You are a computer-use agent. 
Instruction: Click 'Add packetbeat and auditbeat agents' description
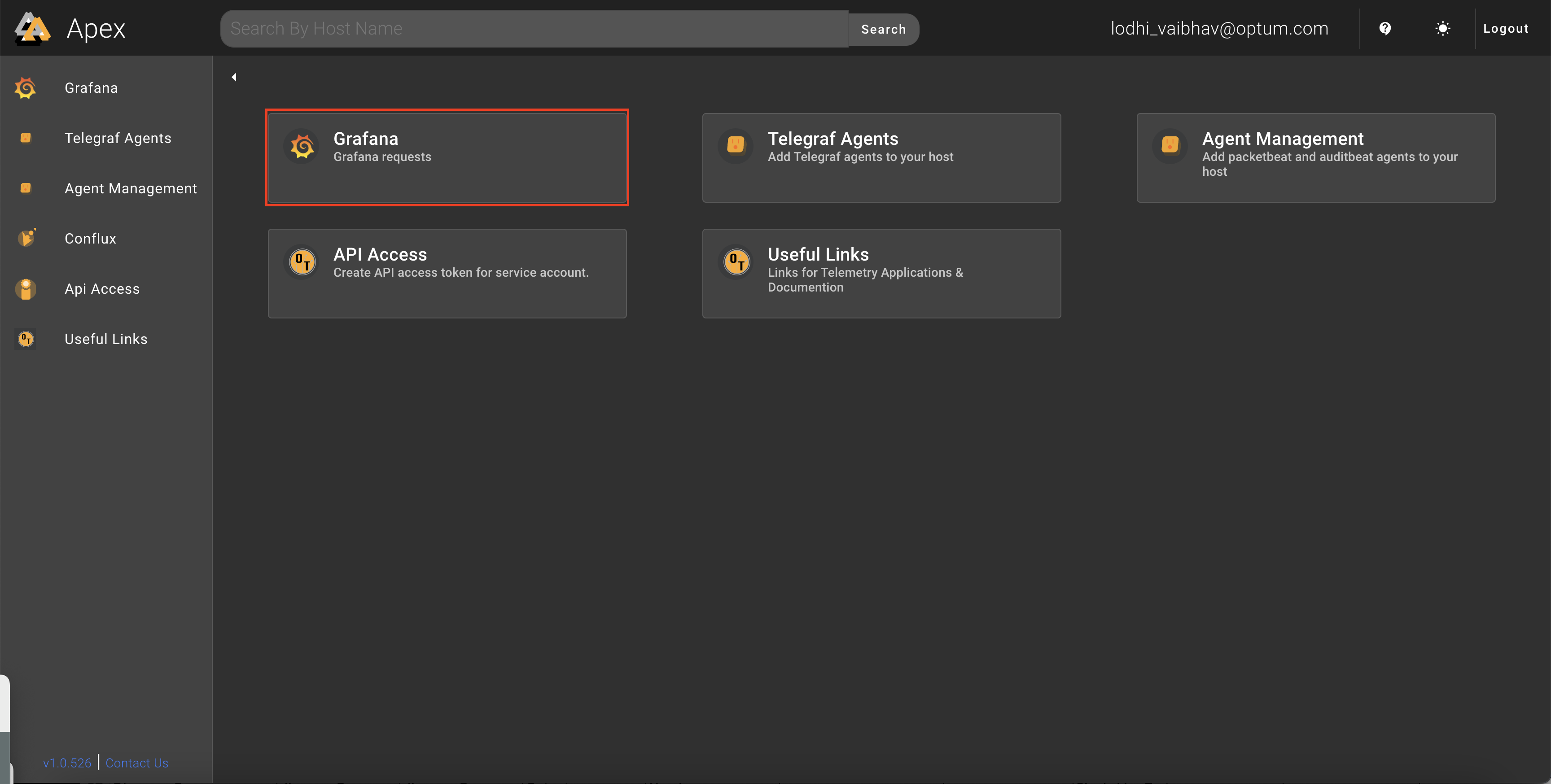point(1329,164)
